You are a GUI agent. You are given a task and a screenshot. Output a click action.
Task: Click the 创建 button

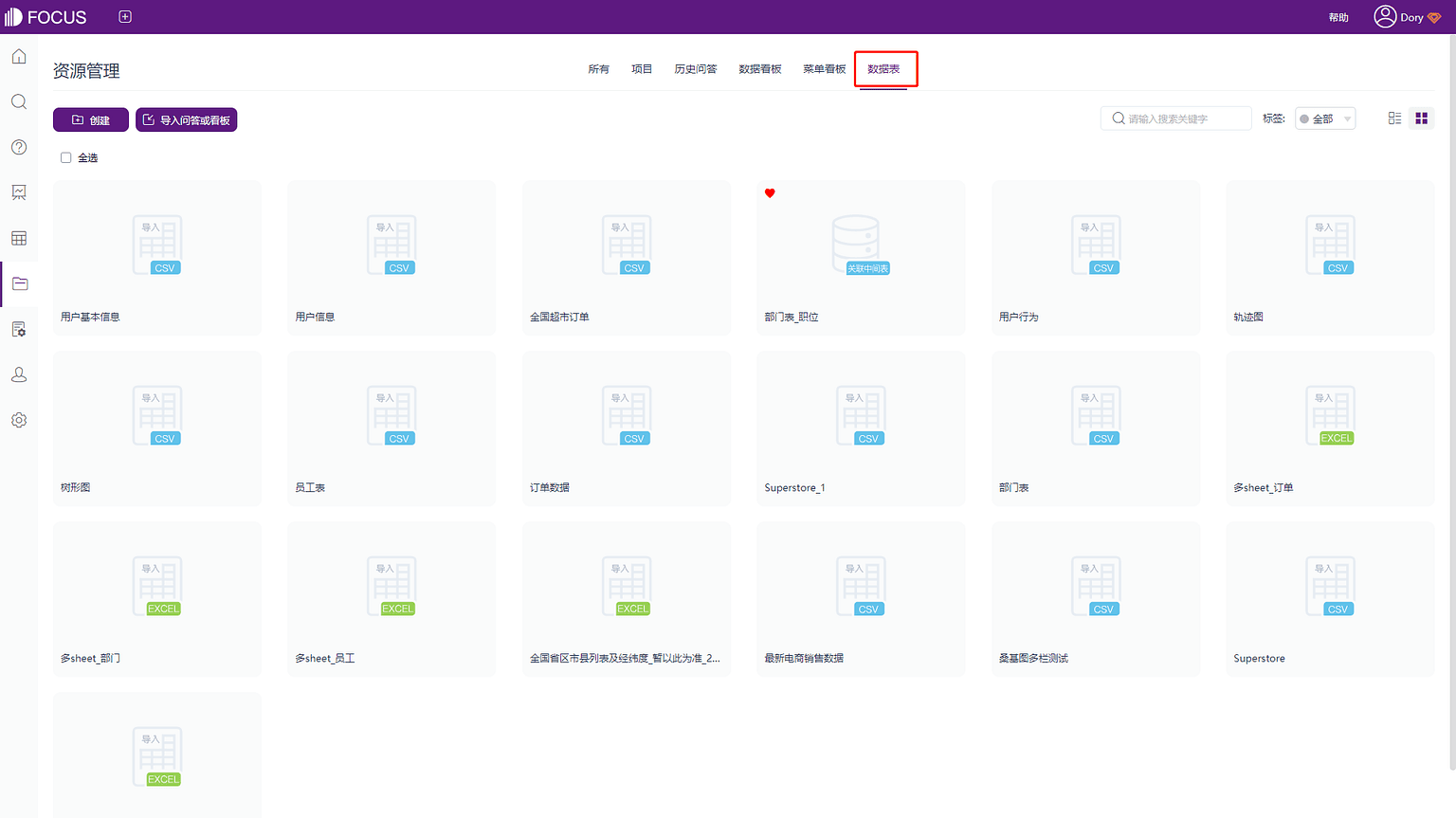[x=91, y=120]
